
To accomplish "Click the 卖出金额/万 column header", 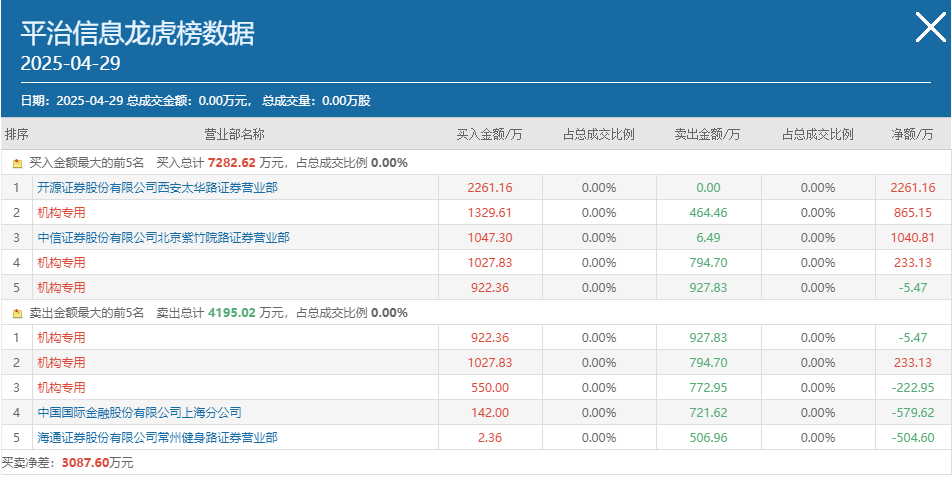I will 708,134.
